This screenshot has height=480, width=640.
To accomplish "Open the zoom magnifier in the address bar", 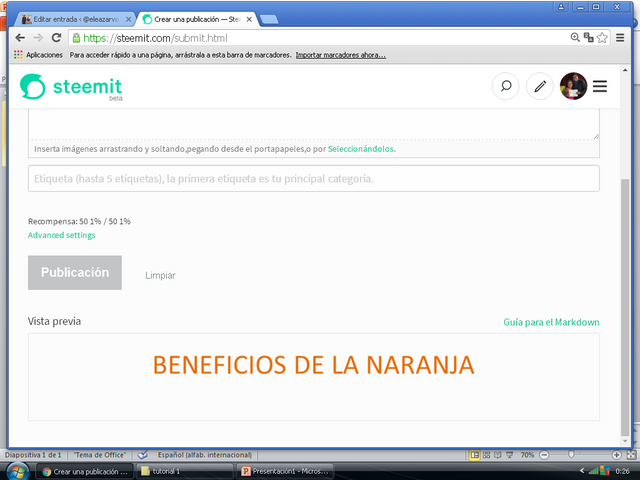I will point(575,38).
